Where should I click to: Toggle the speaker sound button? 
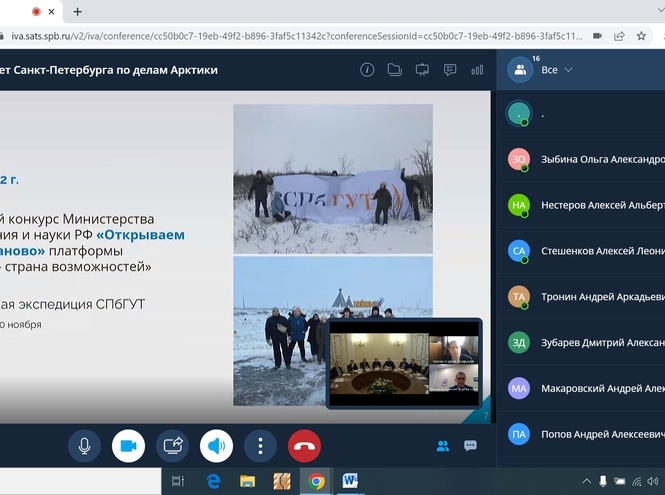216,446
